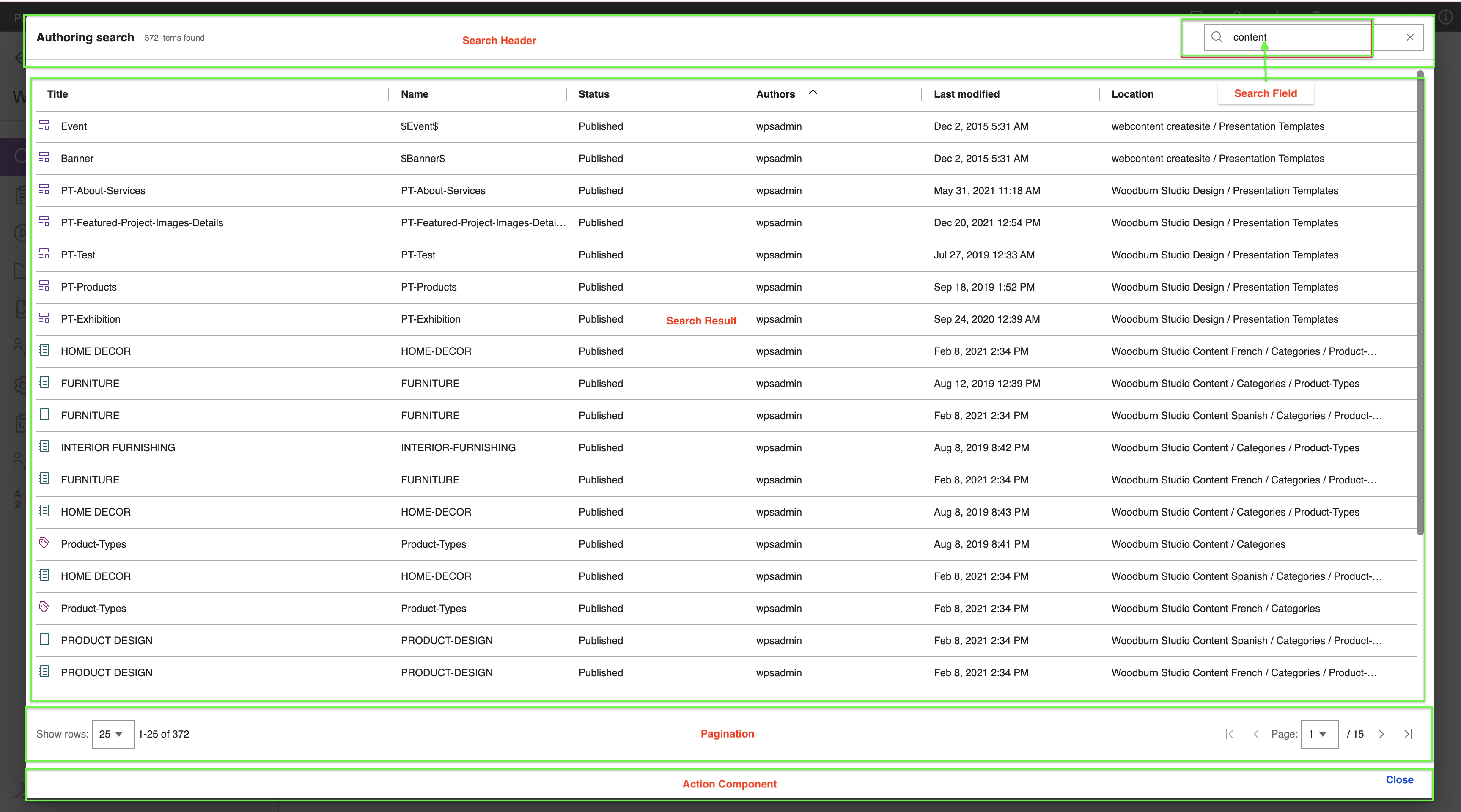This screenshot has width=1461, height=812.
Task: Open the PT-Exhibition result row
Action: (x=91, y=319)
